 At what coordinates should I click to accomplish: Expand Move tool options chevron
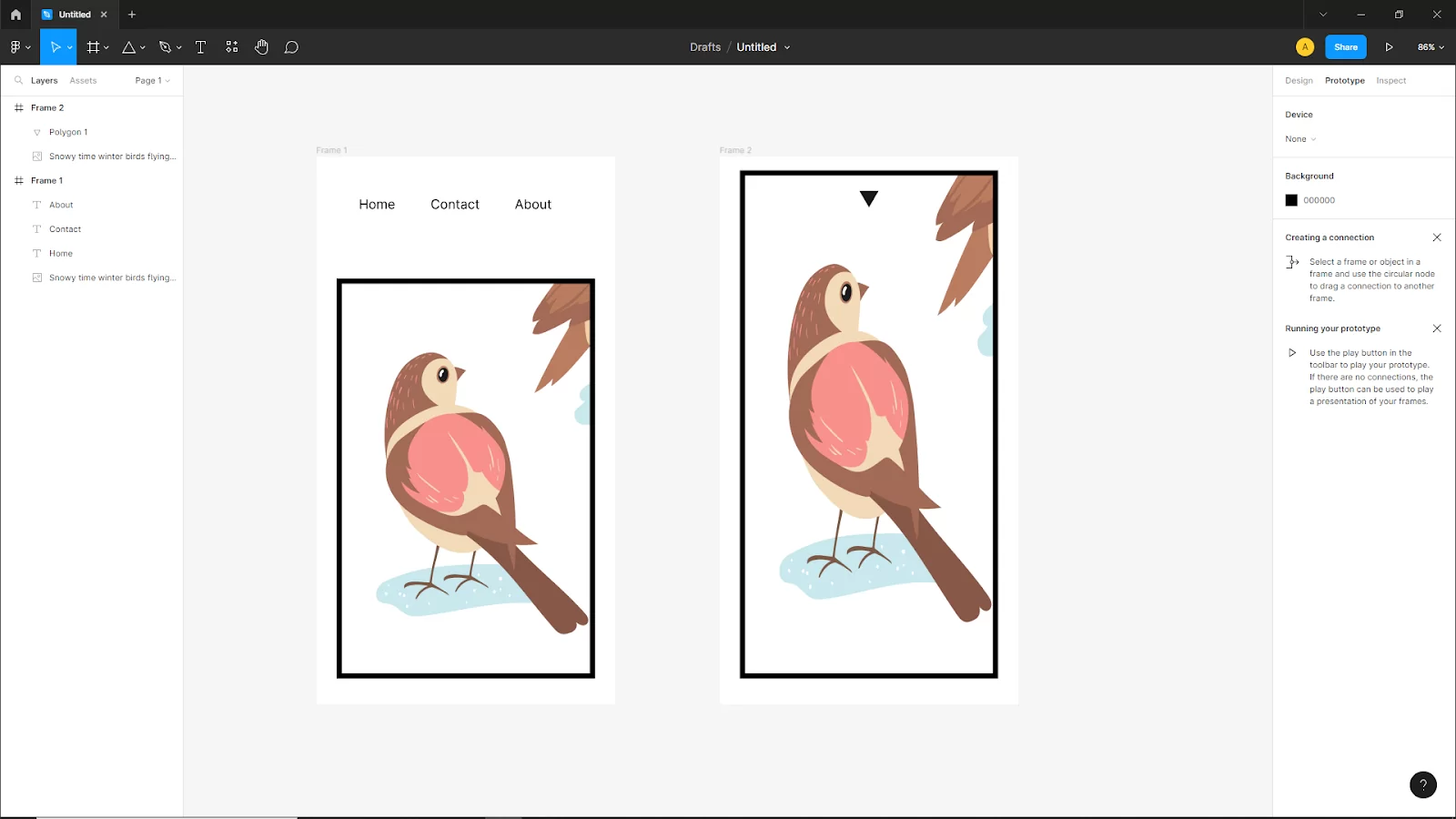coord(70,47)
